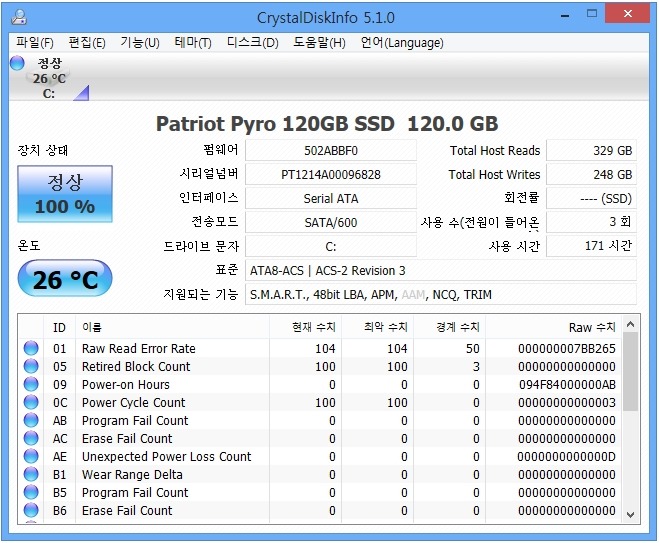
Task: Click the Total Host Reads value 329 GB
Action: 591,150
